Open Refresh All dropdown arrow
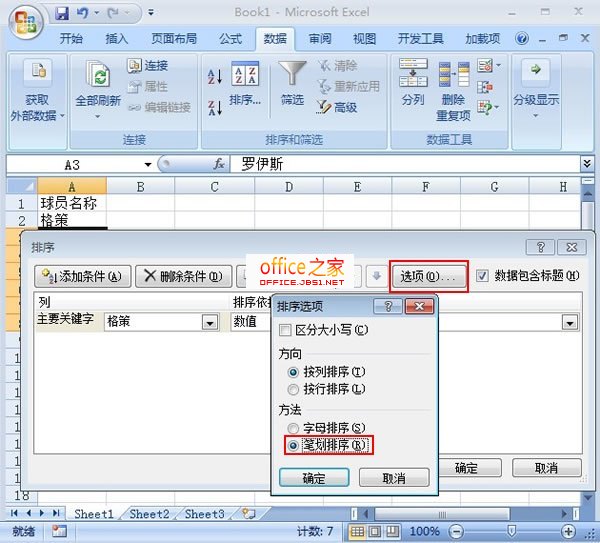The width and height of the screenshot is (600, 543). click(98, 116)
